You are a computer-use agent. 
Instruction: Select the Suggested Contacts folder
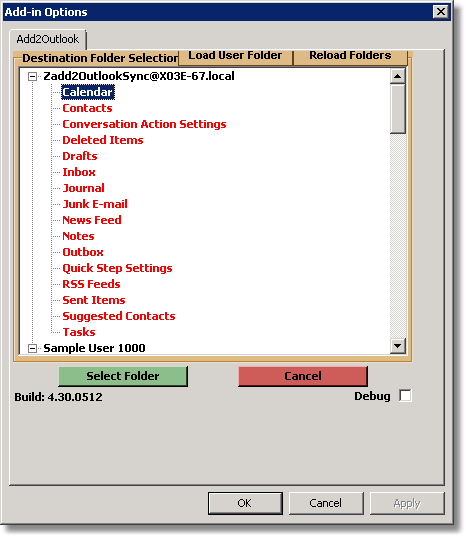119,316
